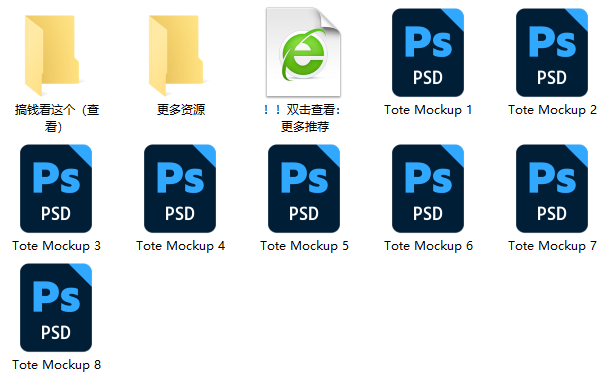
Task: Click the file name Tote Mockup 8
Action: pyautogui.click(x=57, y=365)
